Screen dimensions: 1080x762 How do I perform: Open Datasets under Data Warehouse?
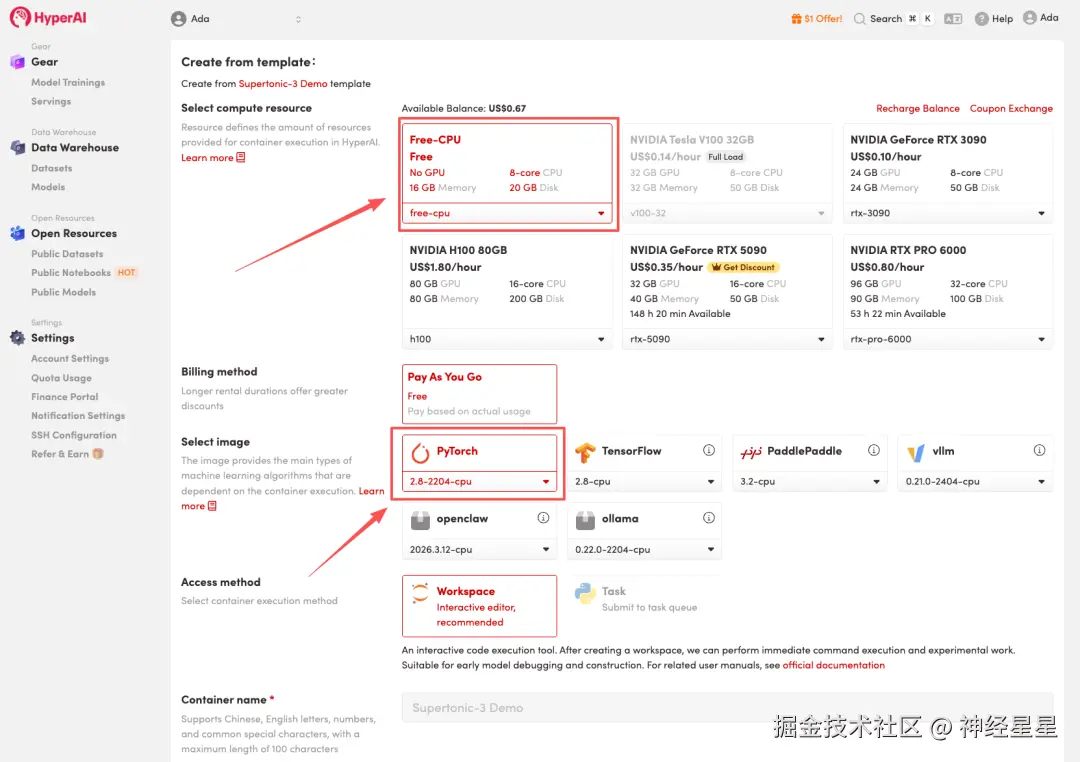click(x=52, y=168)
